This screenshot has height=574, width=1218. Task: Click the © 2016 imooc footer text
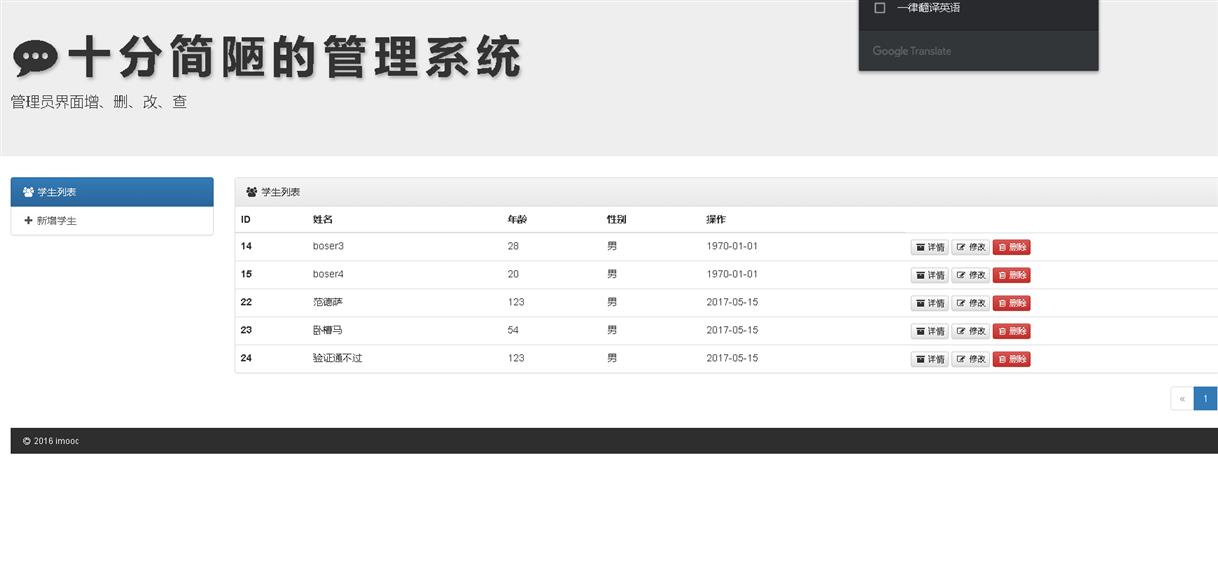pos(51,441)
